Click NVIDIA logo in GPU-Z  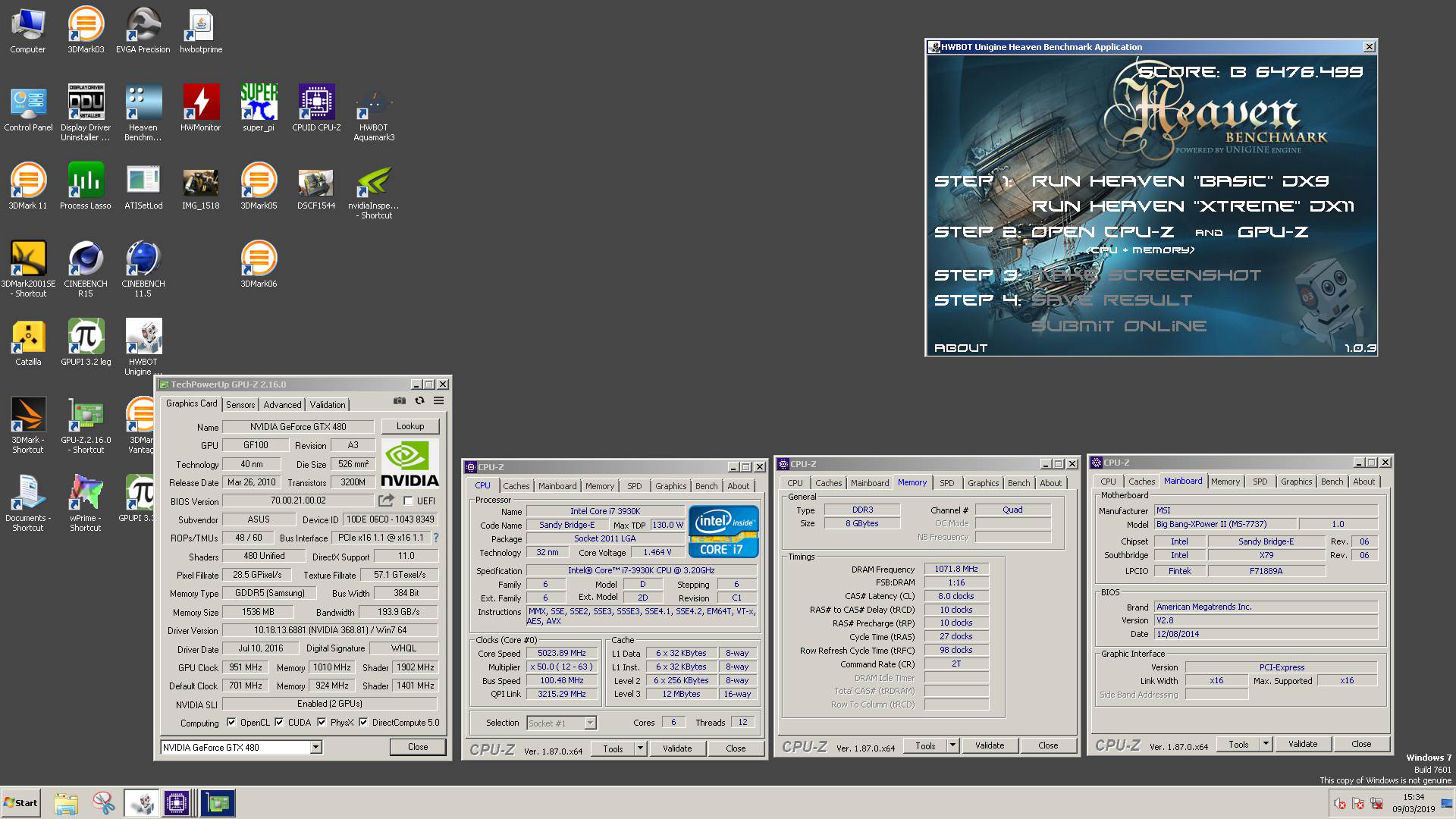tap(409, 463)
